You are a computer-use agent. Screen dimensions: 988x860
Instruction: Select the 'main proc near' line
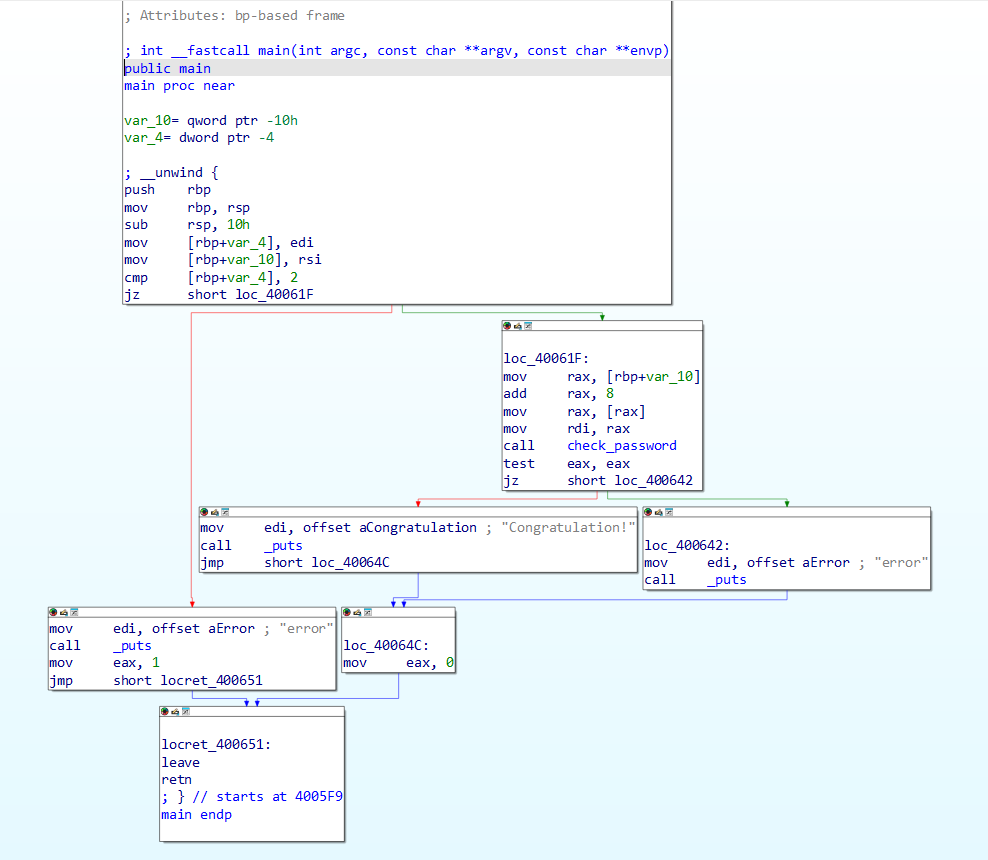(180, 86)
